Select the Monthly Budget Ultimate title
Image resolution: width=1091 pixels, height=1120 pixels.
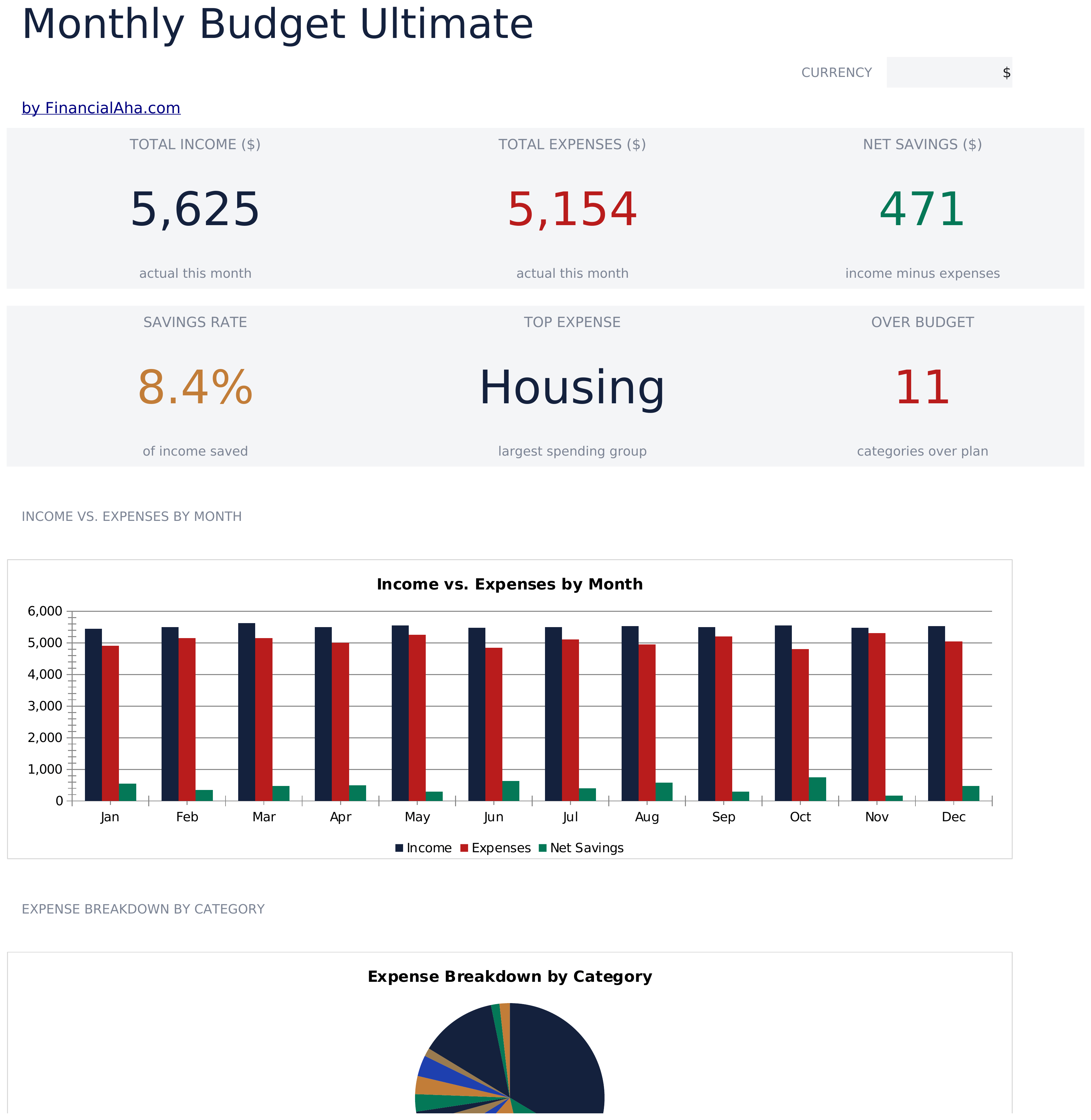coord(277,24)
